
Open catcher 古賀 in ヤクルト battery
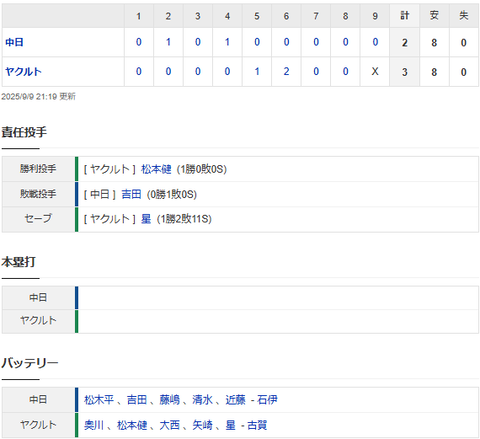(x=257, y=425)
